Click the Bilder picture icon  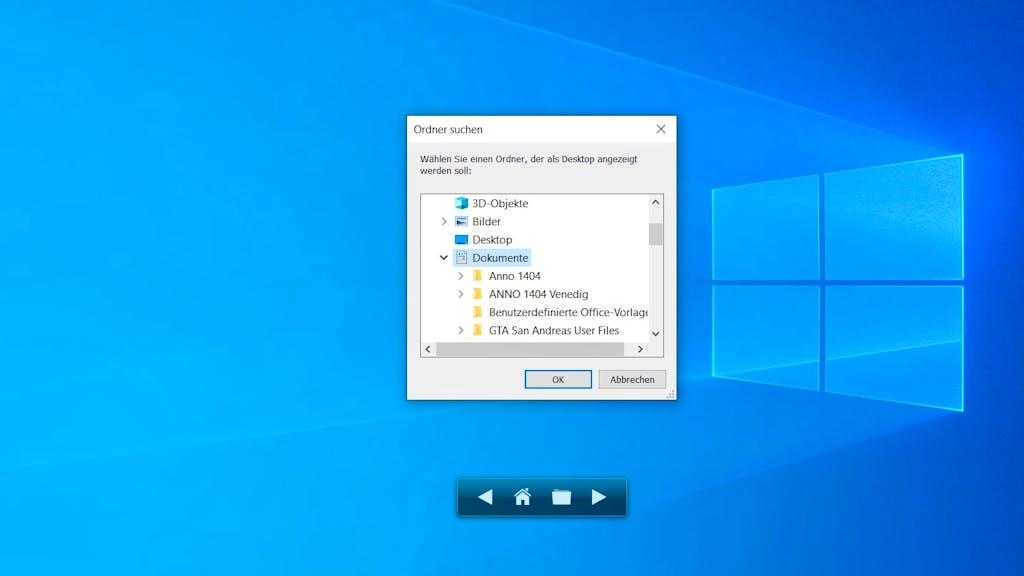point(462,221)
